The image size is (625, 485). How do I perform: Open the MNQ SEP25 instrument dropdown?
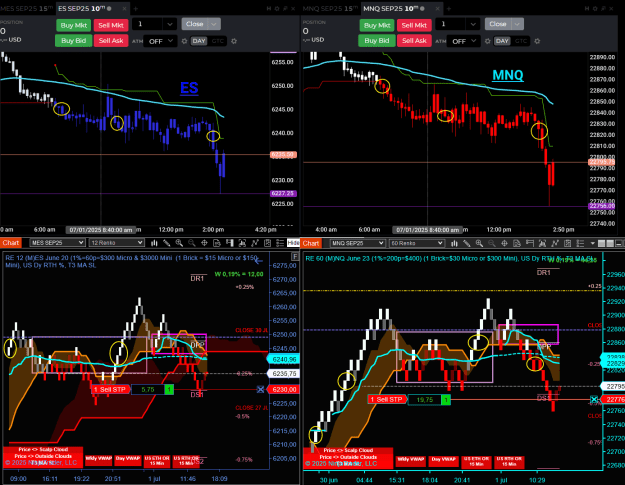tap(358, 243)
